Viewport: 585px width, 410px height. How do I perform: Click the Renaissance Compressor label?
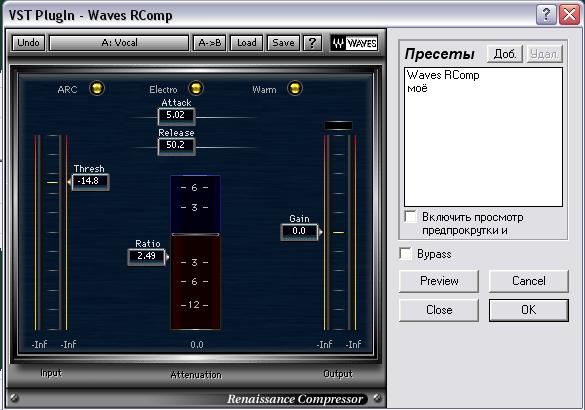click(x=295, y=399)
